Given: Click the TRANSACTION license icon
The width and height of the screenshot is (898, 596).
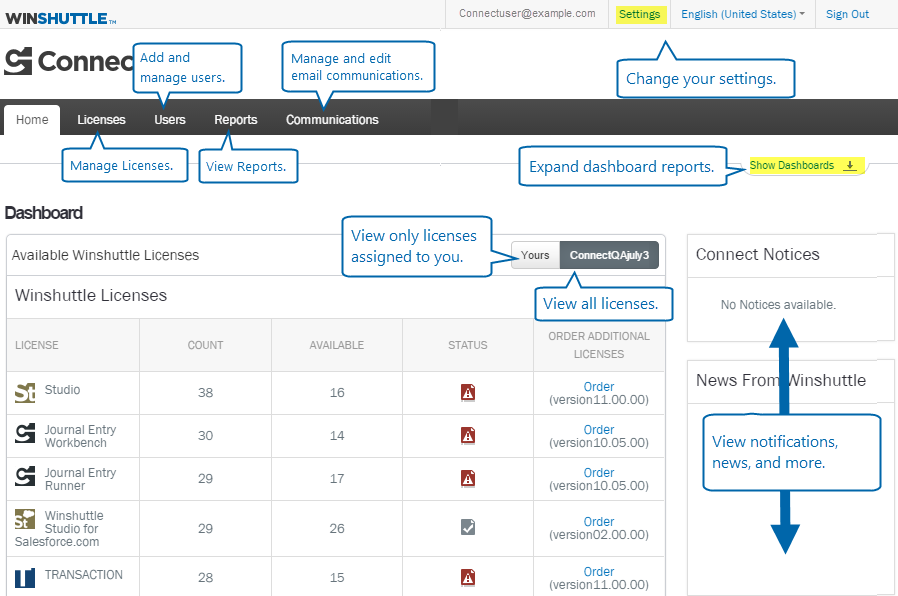Looking at the screenshot, I should pyautogui.click(x=25, y=577).
